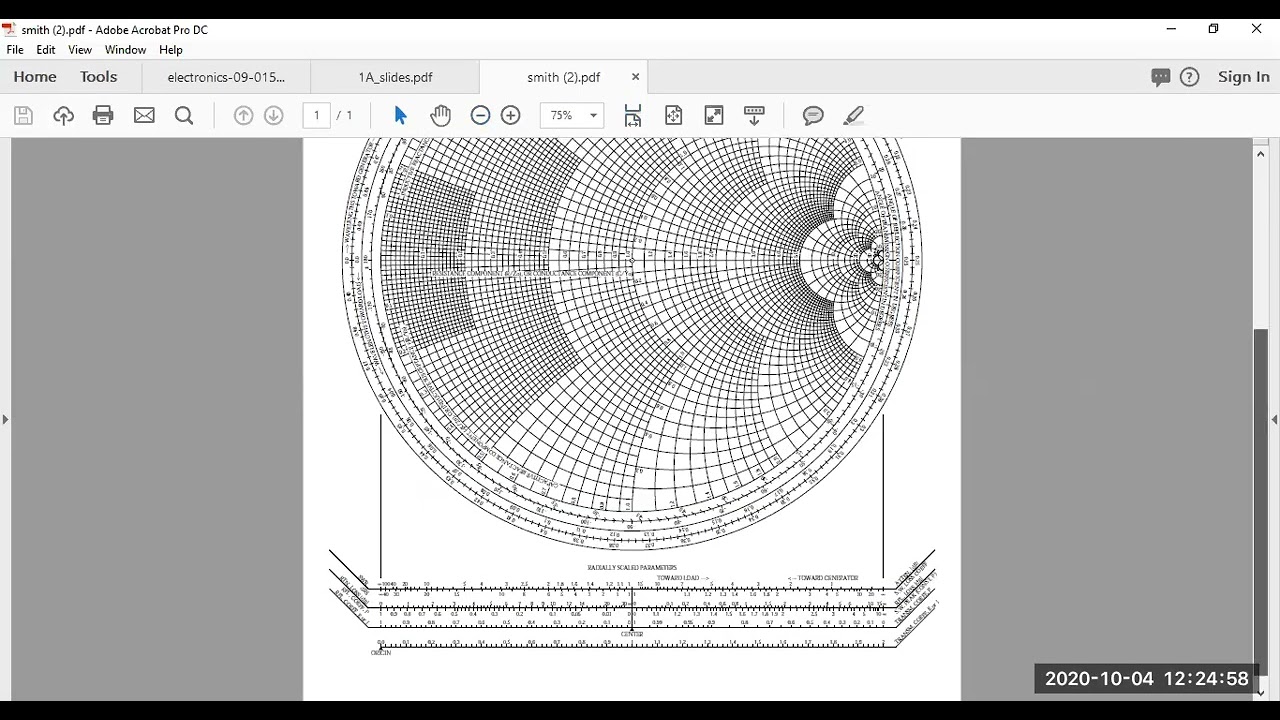Image resolution: width=1280 pixels, height=720 pixels.
Task: Upload file to cloud icon
Action: (x=63, y=116)
